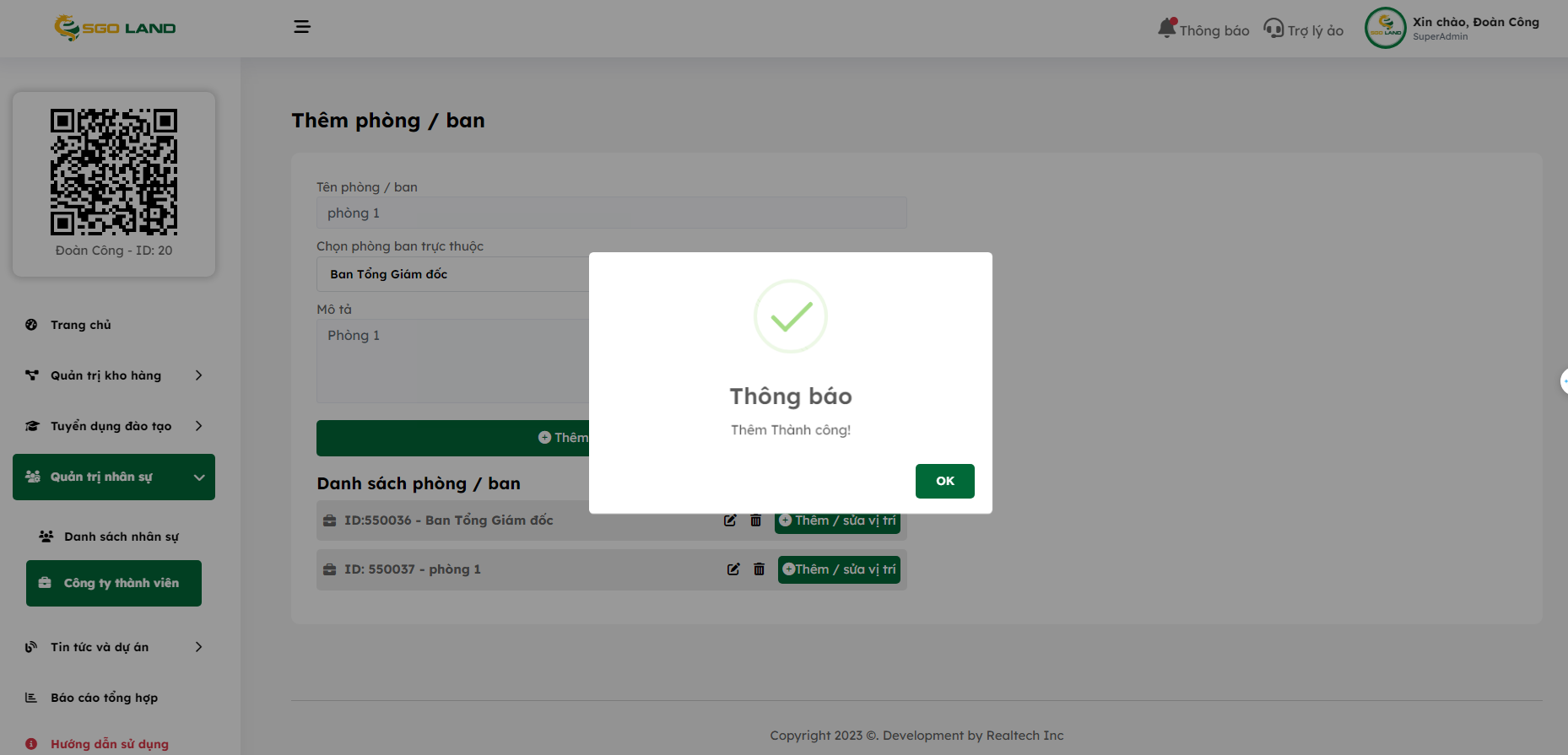Open the Thông báo bell notifications

(x=1203, y=30)
